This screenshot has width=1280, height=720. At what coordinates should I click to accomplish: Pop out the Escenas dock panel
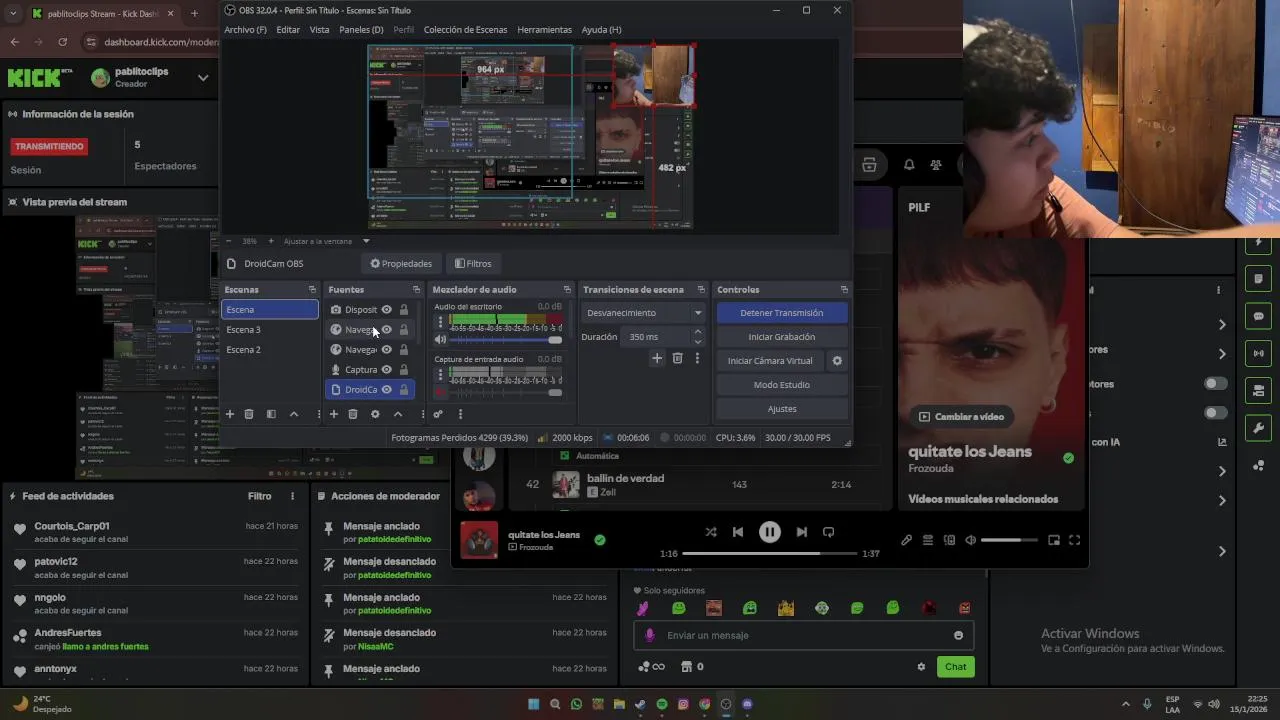point(312,290)
